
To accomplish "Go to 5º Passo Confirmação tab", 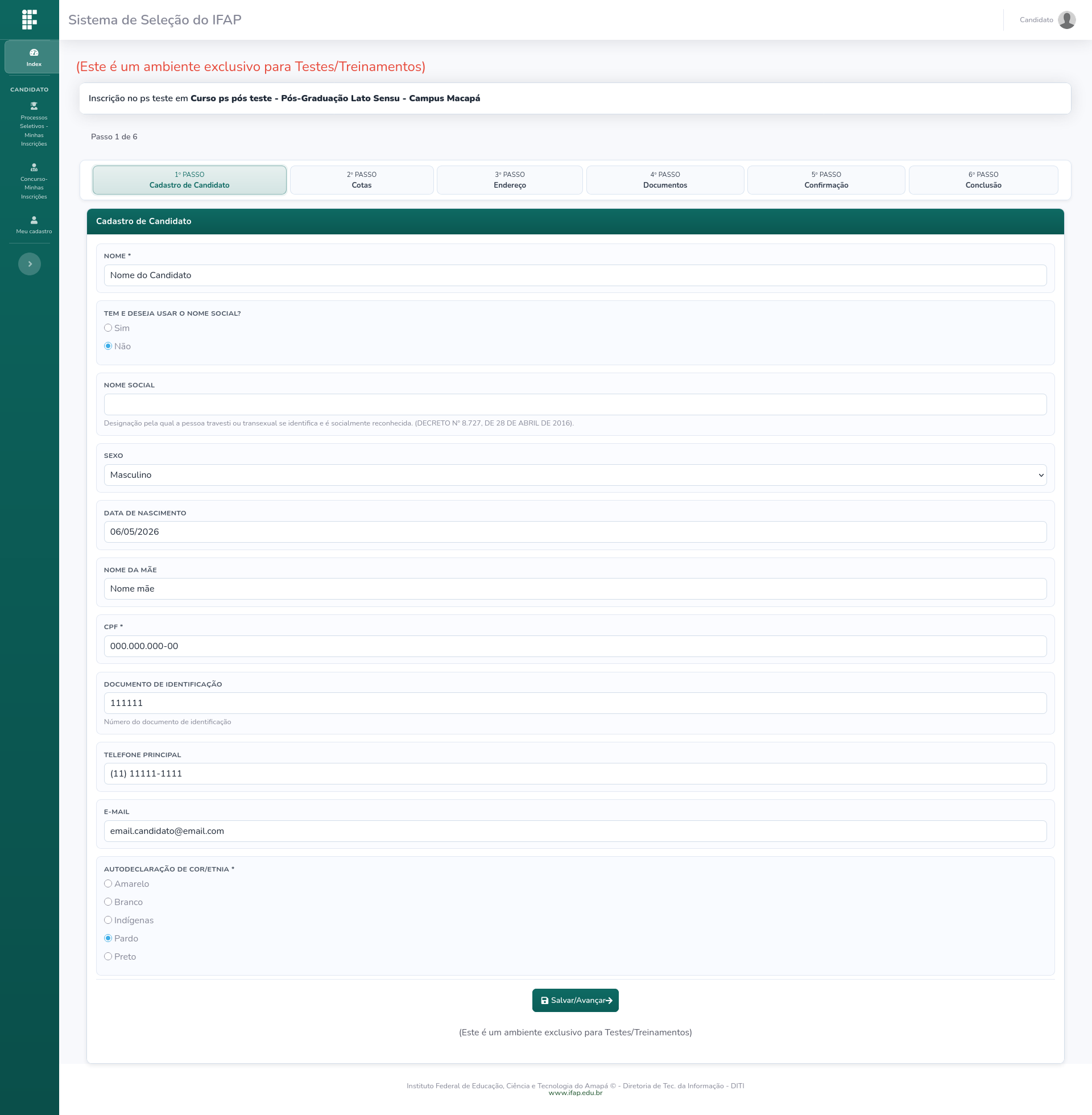I will coord(826,180).
